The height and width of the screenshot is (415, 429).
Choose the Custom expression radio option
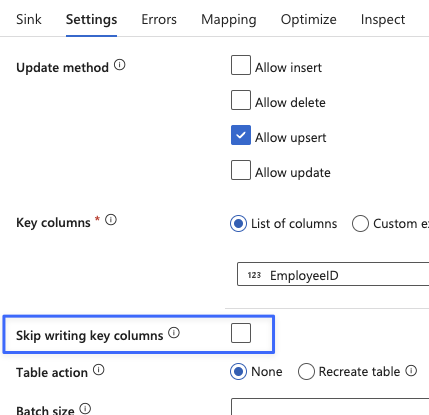click(x=360, y=223)
